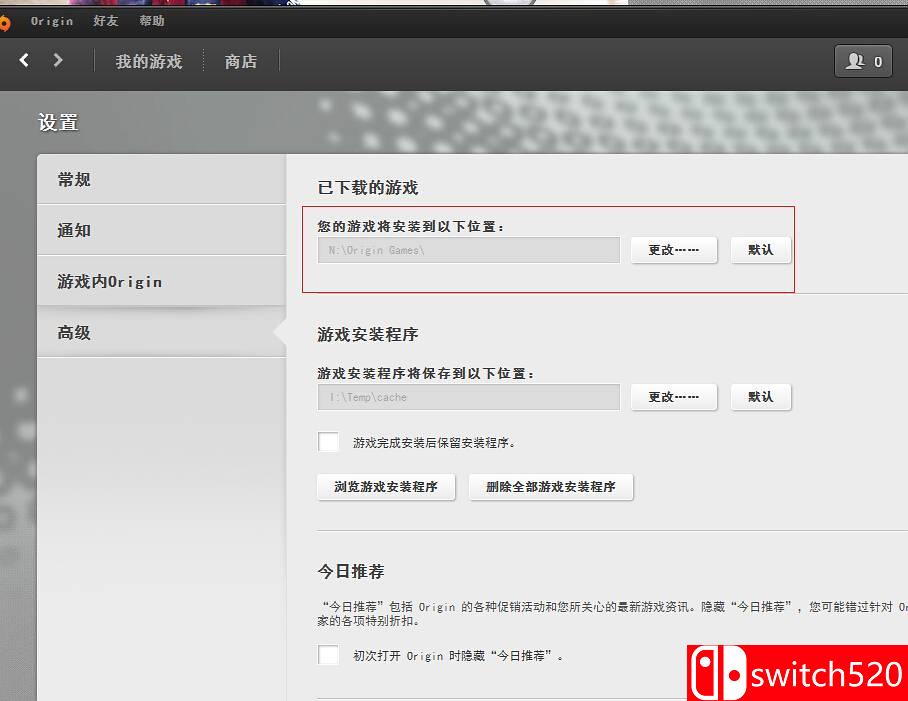Open the 好友 menu

point(104,21)
